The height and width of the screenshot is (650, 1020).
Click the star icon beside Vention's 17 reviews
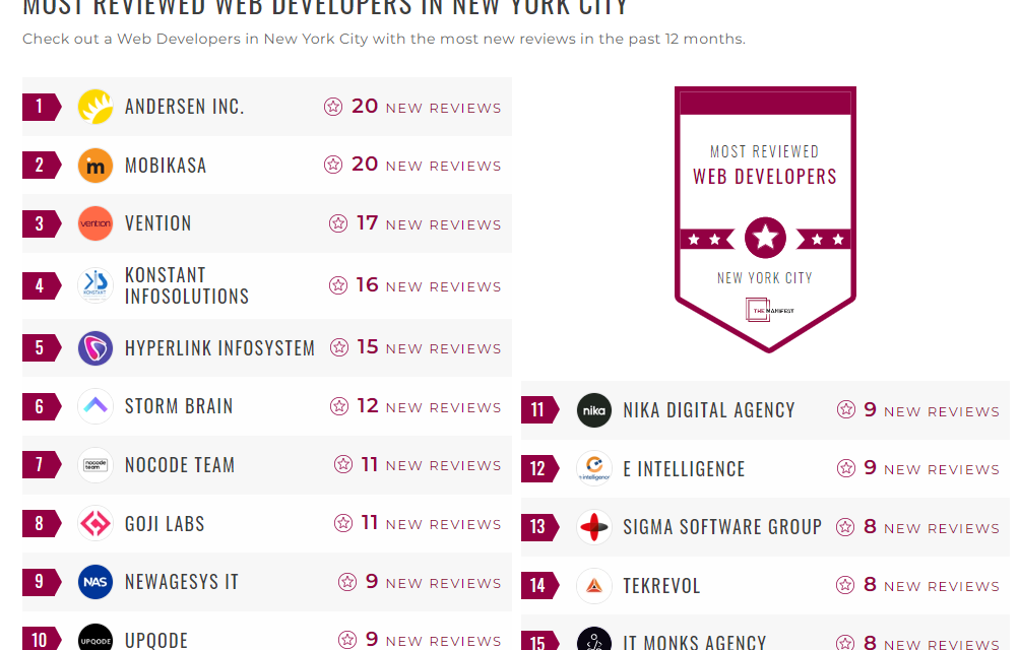click(338, 224)
